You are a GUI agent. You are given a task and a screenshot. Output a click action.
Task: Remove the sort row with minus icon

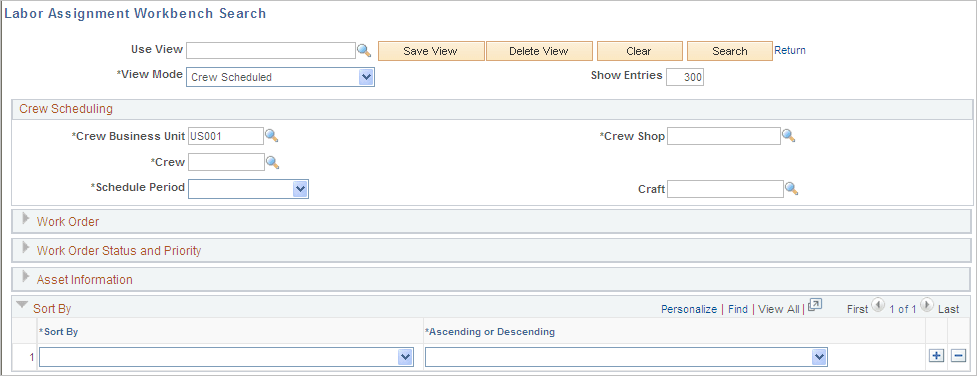(x=958, y=356)
